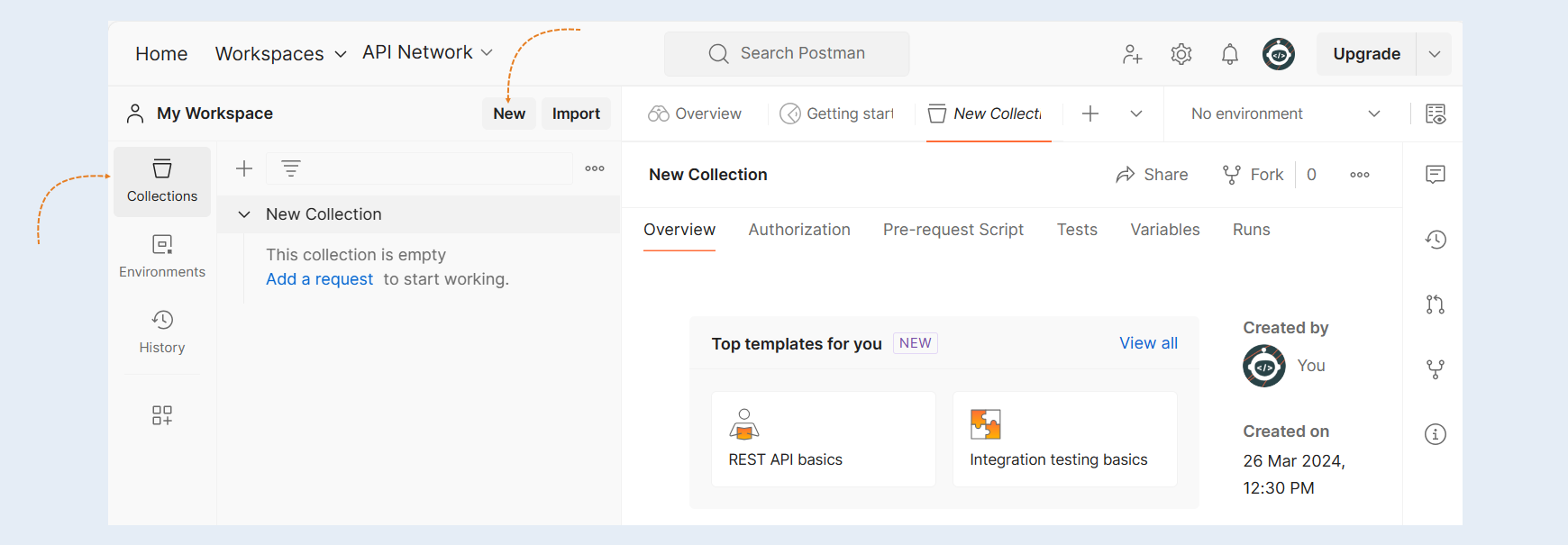Click the plus icon to create a collection
This screenshot has height=545, width=1568.
point(244,168)
